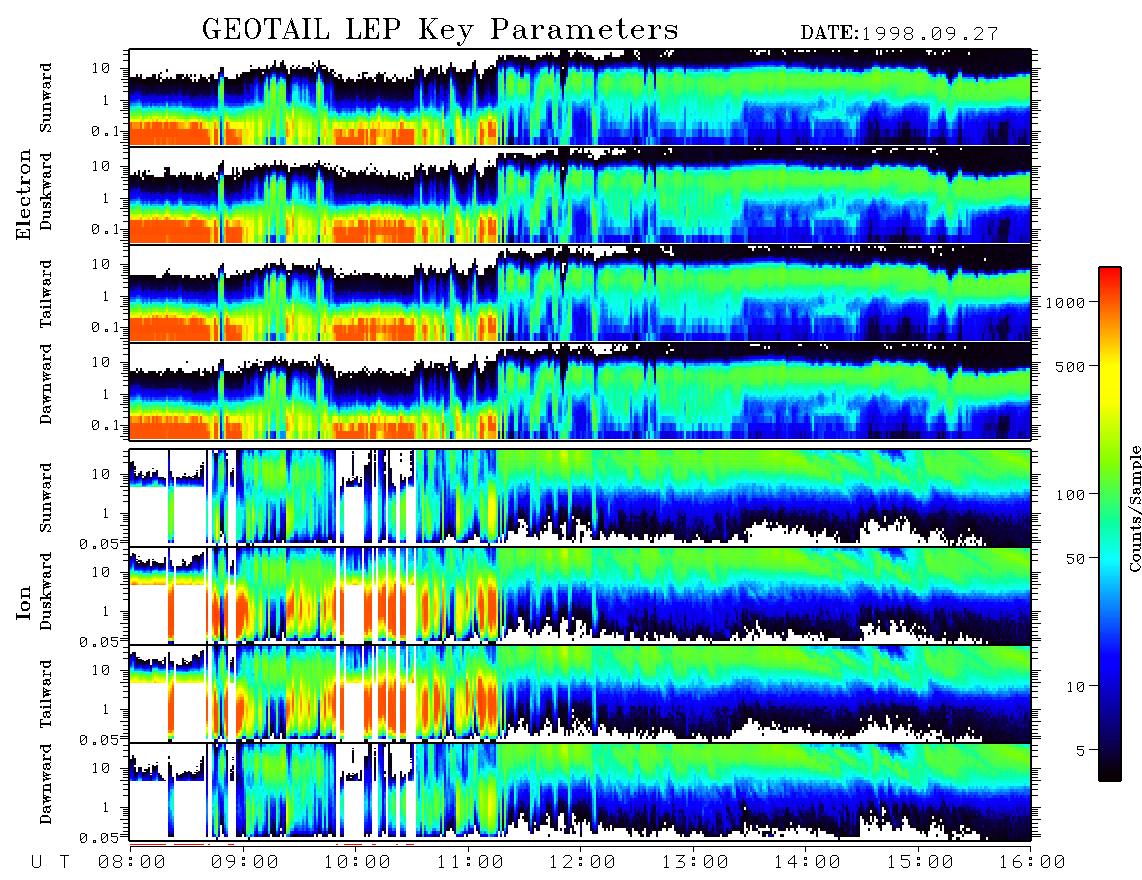Click the "Sunward" label of the Ion group
The height and width of the screenshot is (880, 1142).
(46, 498)
